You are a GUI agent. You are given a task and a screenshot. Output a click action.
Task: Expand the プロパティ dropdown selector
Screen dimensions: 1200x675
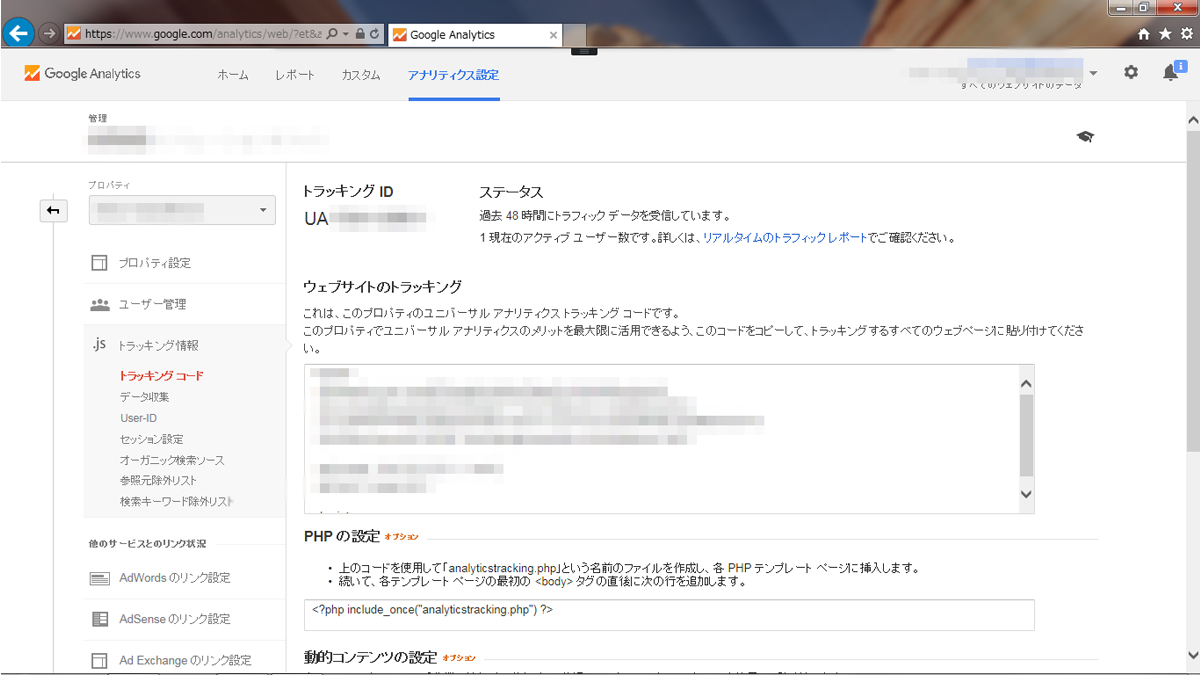click(x=182, y=210)
